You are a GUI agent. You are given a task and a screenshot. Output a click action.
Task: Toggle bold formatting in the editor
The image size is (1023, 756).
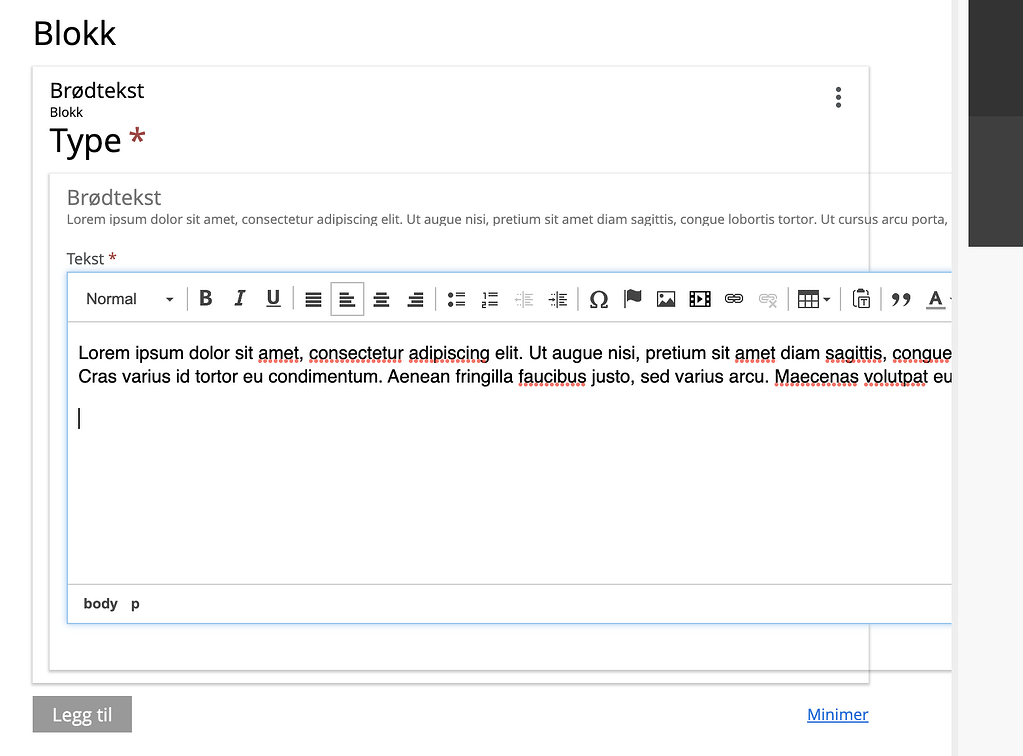[x=206, y=298]
